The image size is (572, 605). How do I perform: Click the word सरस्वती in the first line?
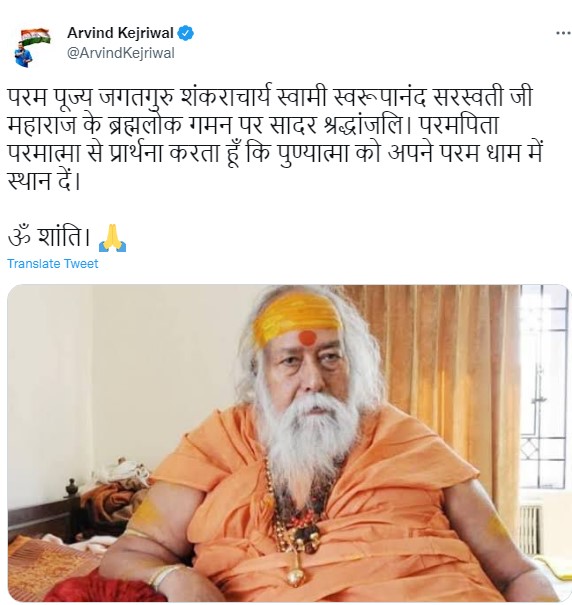(469, 98)
